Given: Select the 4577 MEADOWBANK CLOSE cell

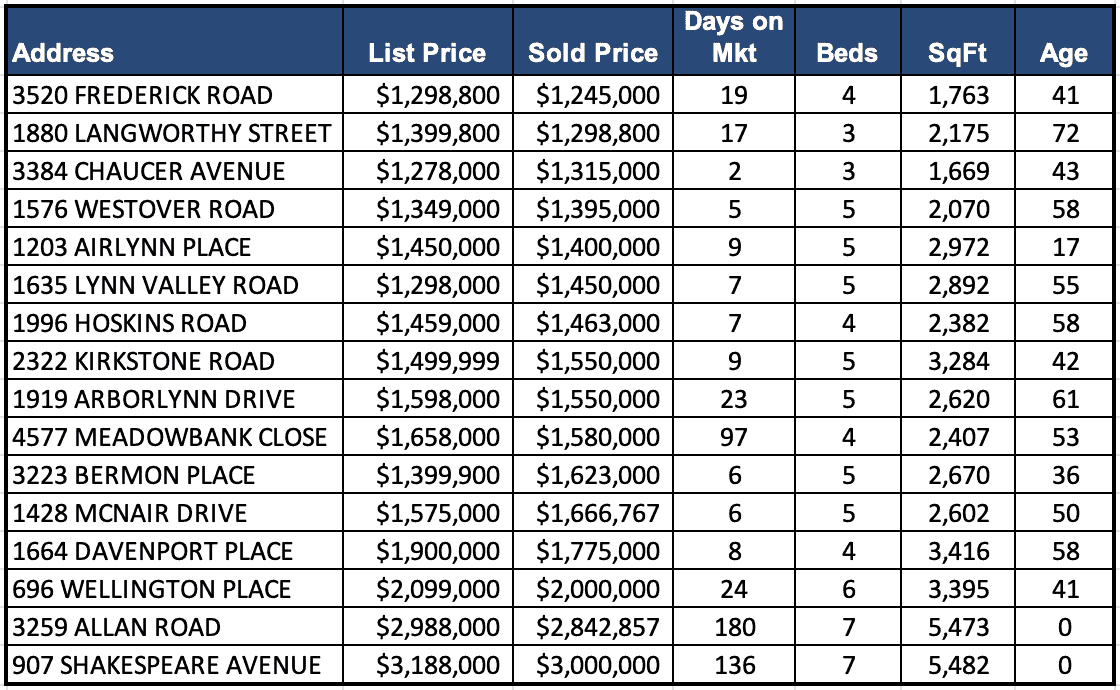Looking at the screenshot, I should point(170,437).
